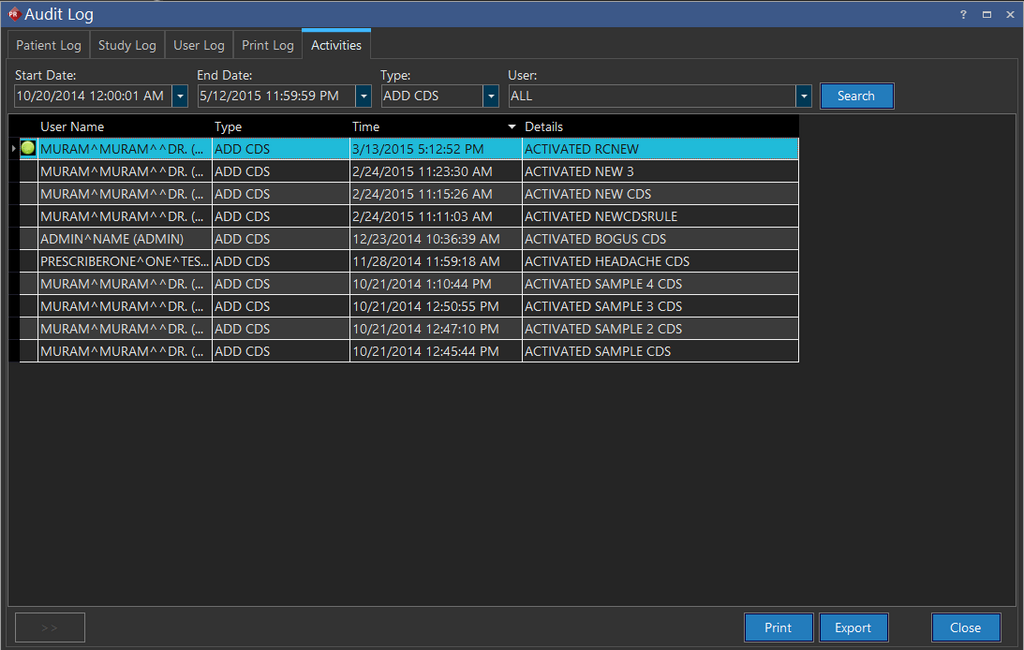Image resolution: width=1024 pixels, height=650 pixels.
Task: Click the Start Date input field
Action: click(92, 96)
